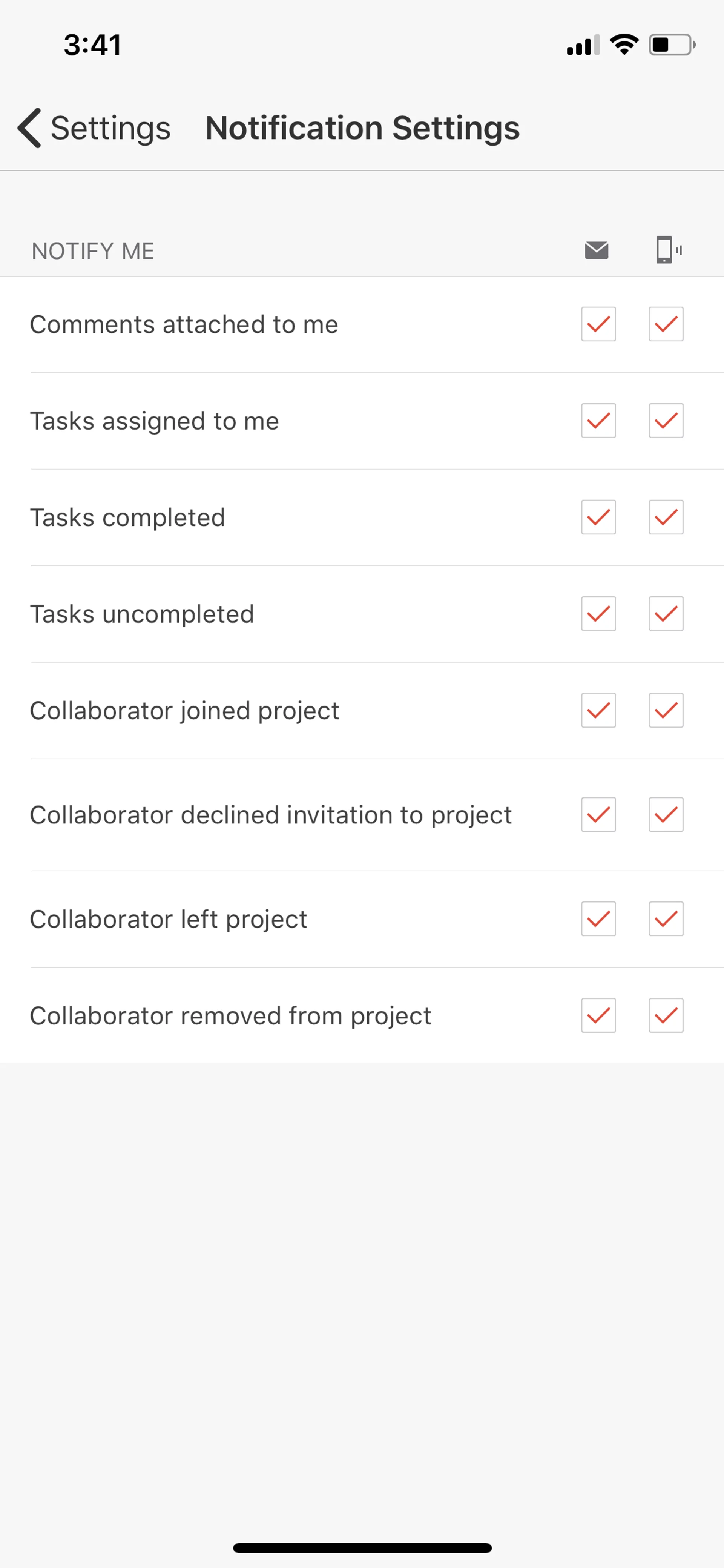The width and height of the screenshot is (724, 1568).
Task: Turn off email for Tasks completed
Action: [598, 518]
